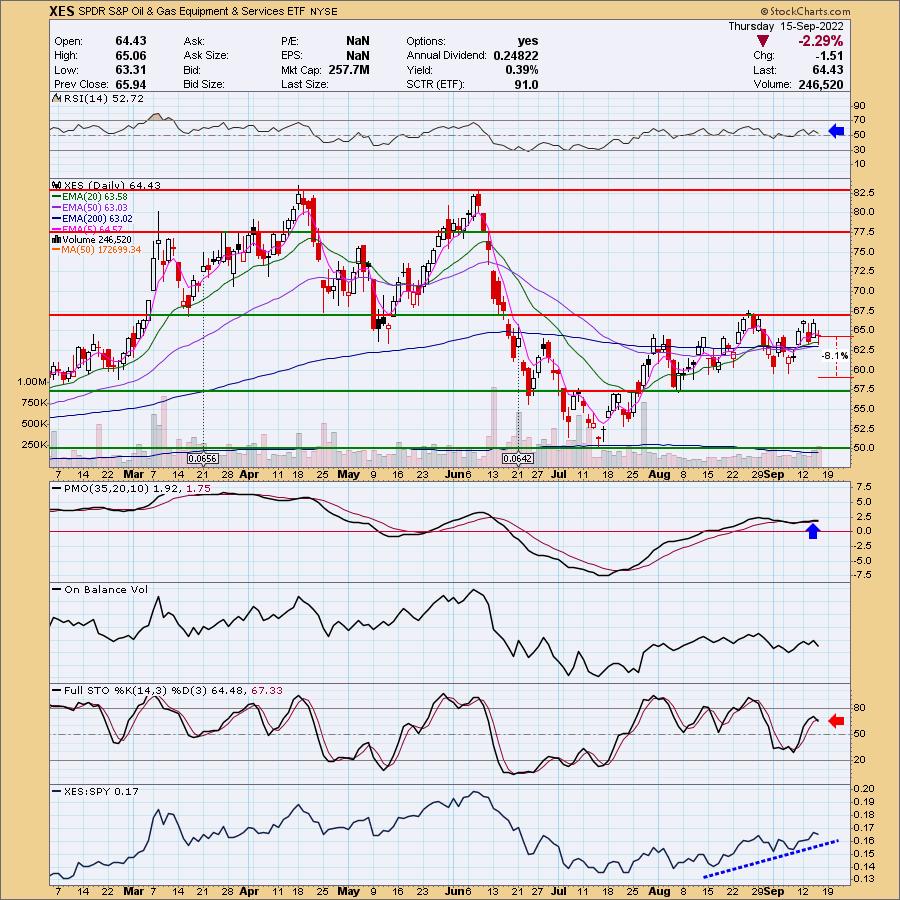Click the Thursday 15-Sep-2022 date text
Screen dimensions: 900x900
point(786,26)
